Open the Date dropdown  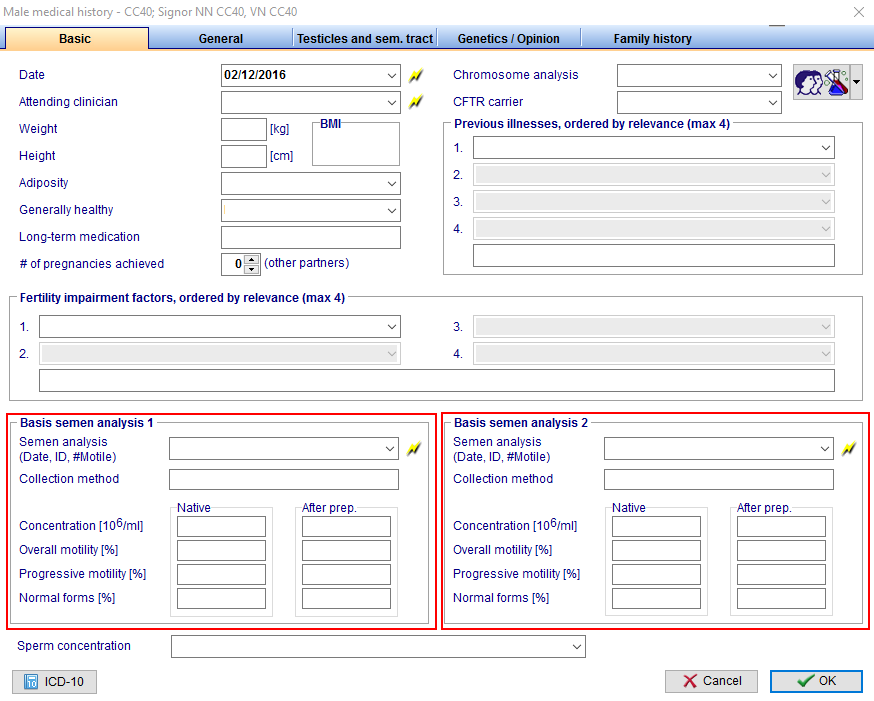tap(392, 75)
